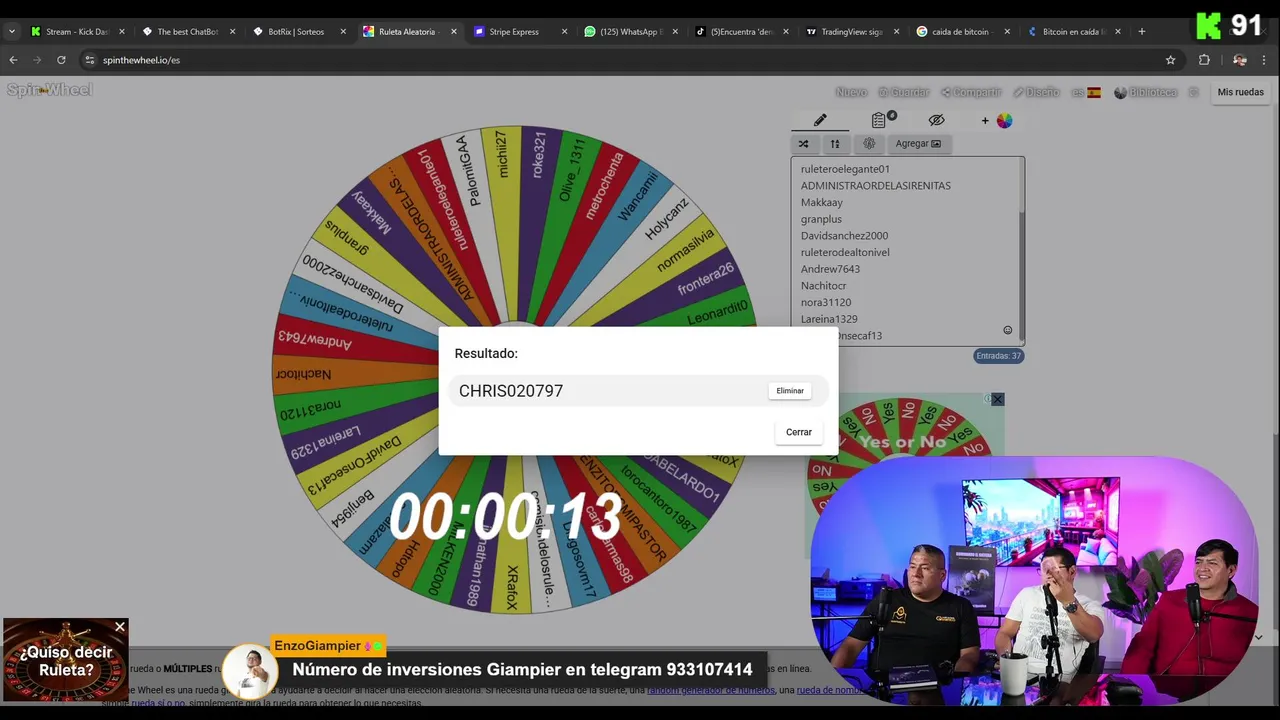Add a new color wheel with plus icon

pos(997,120)
